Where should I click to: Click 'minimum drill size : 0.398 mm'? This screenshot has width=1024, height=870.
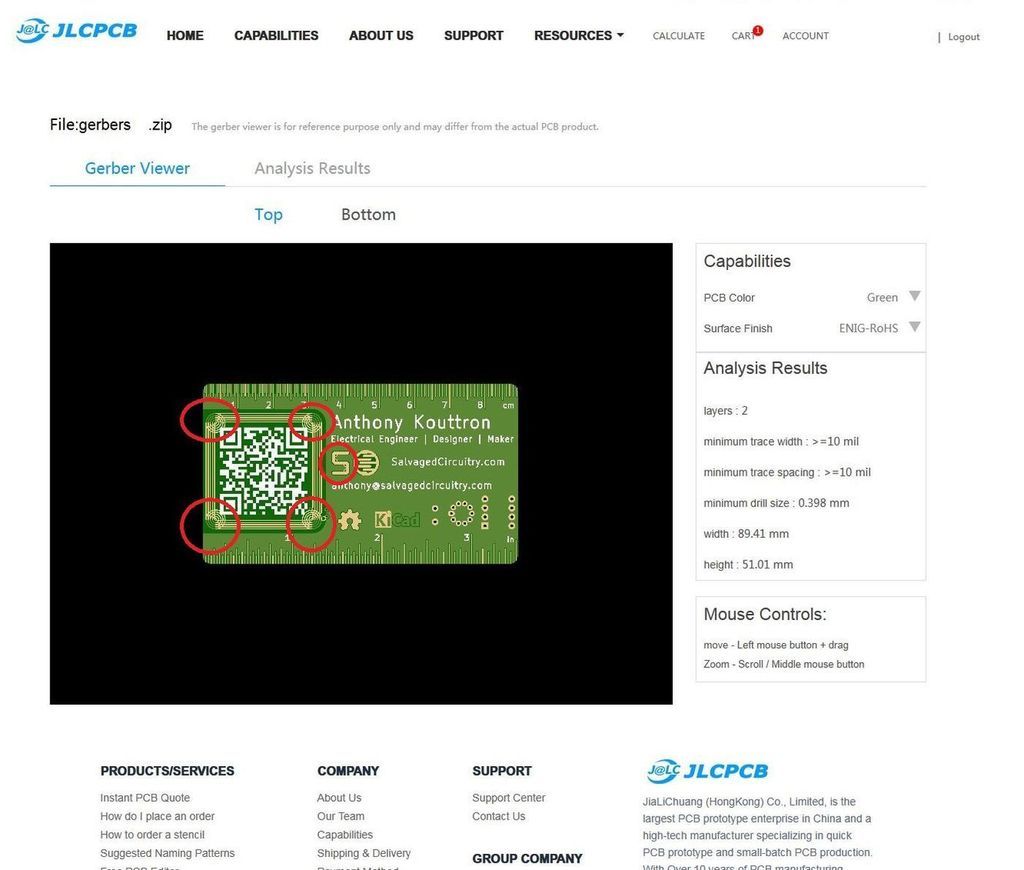(776, 503)
